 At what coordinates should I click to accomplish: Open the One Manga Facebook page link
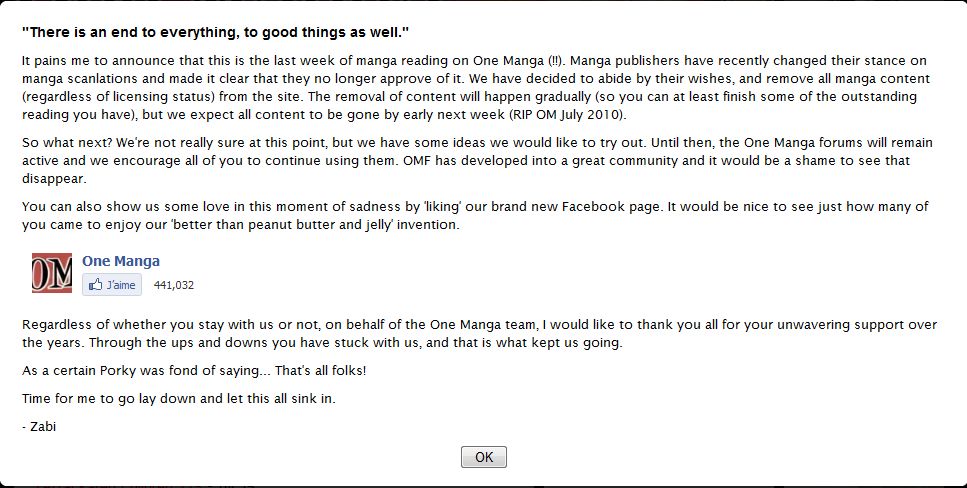tap(121, 261)
